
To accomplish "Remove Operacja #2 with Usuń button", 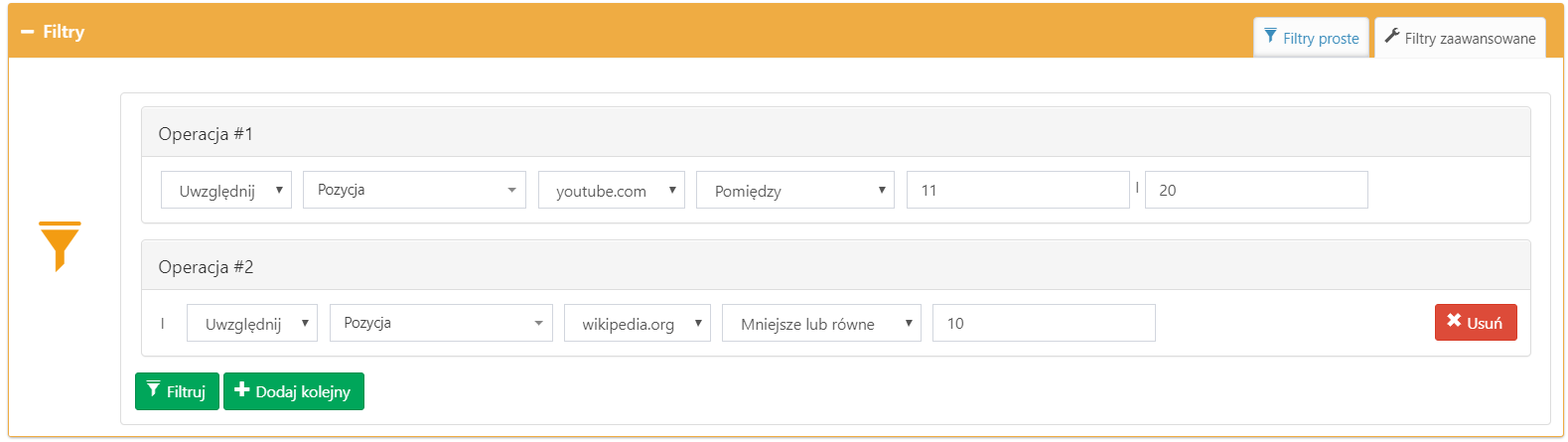I will point(1475,322).
